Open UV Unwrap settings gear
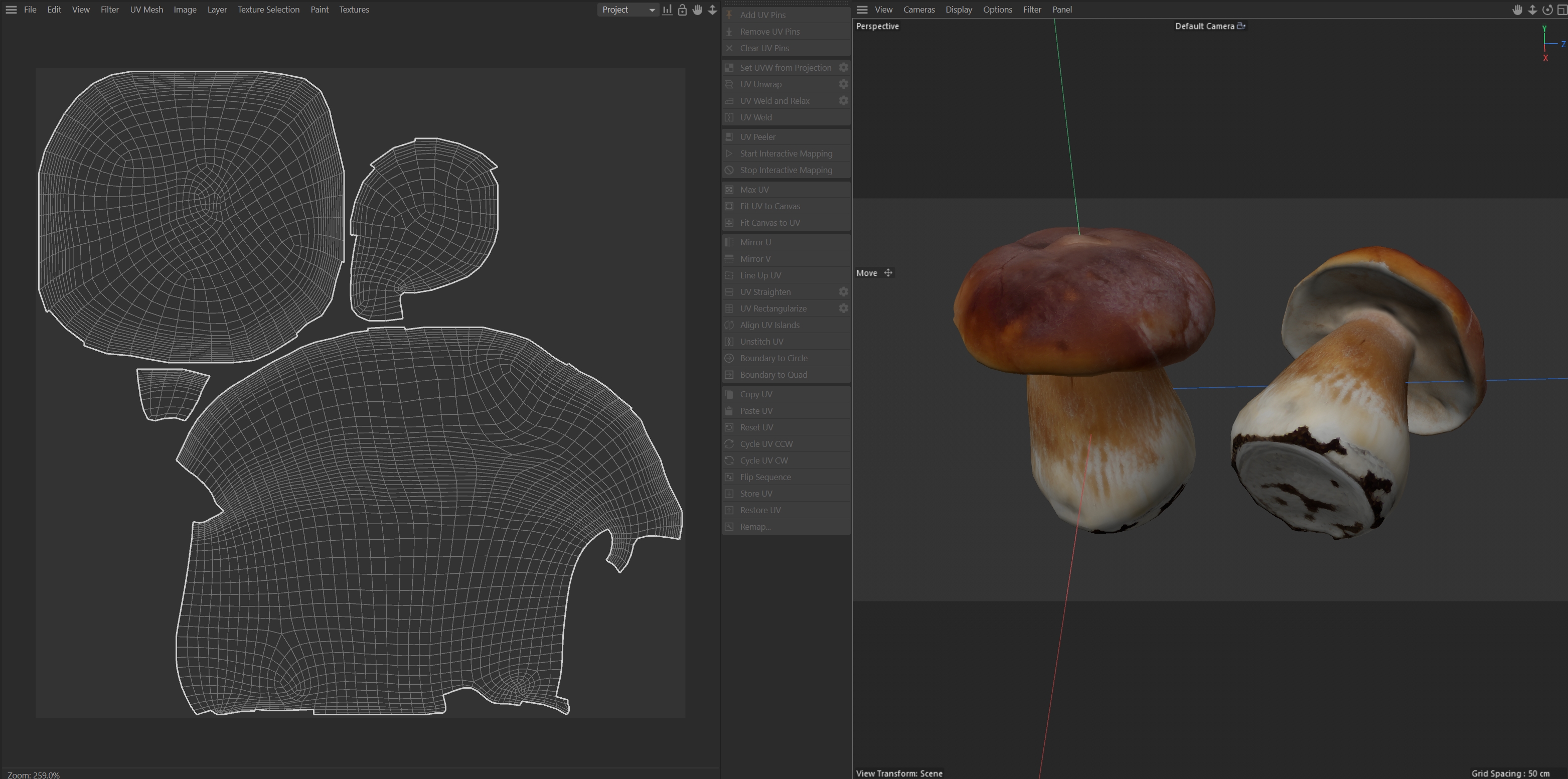 pyautogui.click(x=843, y=84)
